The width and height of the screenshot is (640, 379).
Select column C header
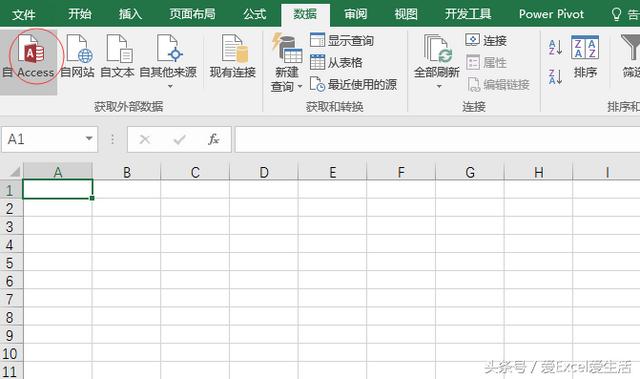click(x=196, y=172)
